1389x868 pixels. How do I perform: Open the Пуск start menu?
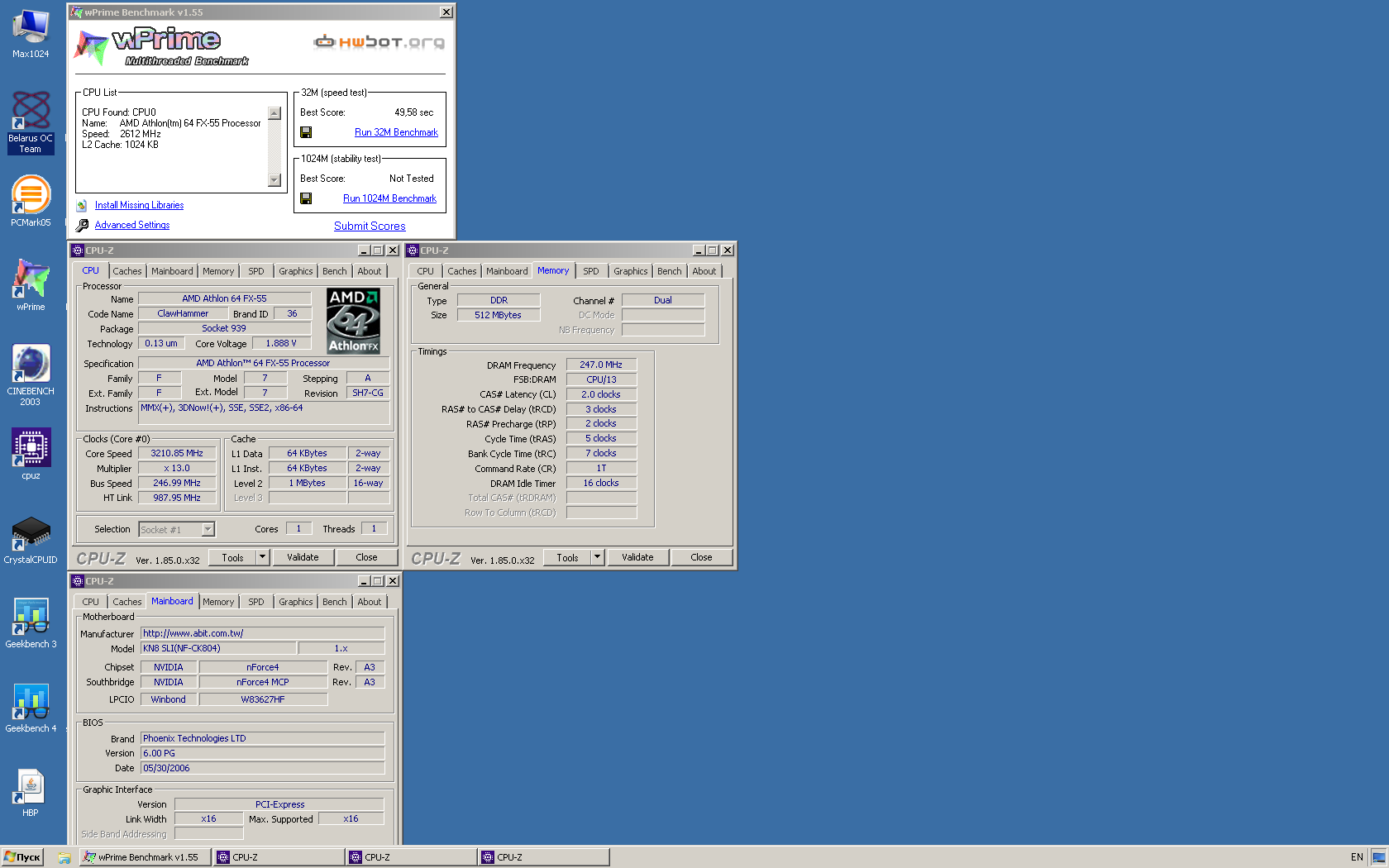click(22, 857)
